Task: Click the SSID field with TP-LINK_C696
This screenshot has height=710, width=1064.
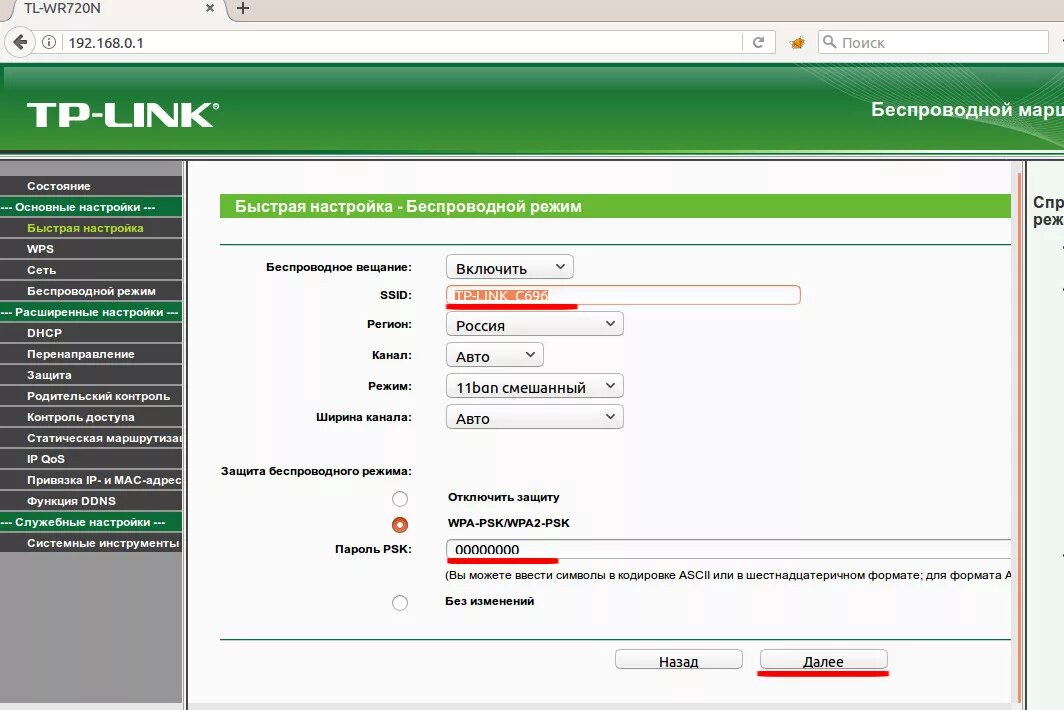Action: [623, 295]
